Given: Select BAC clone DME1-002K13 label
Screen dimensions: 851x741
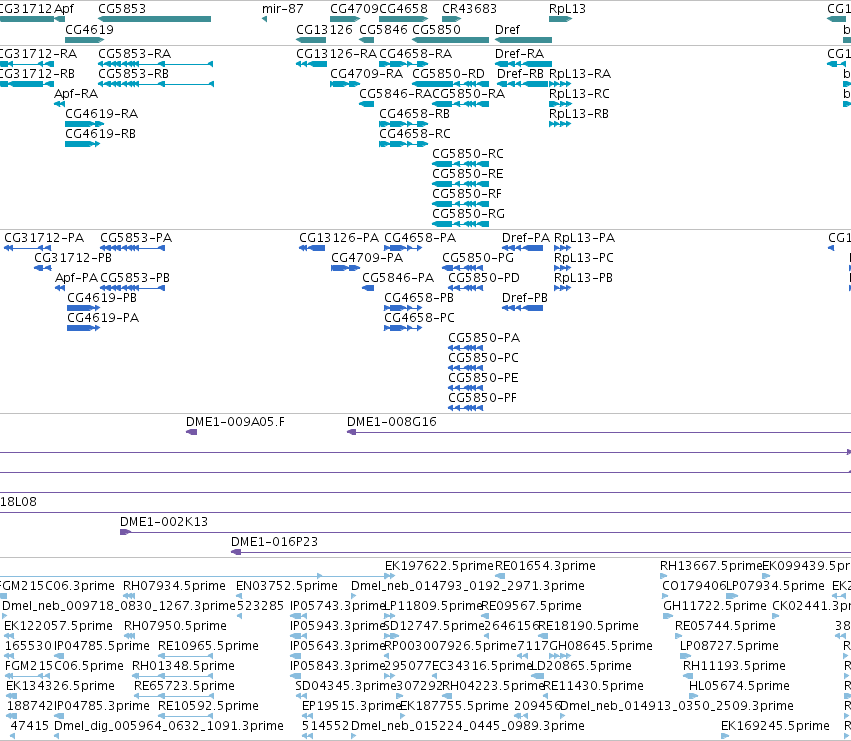Looking at the screenshot, I should [164, 522].
